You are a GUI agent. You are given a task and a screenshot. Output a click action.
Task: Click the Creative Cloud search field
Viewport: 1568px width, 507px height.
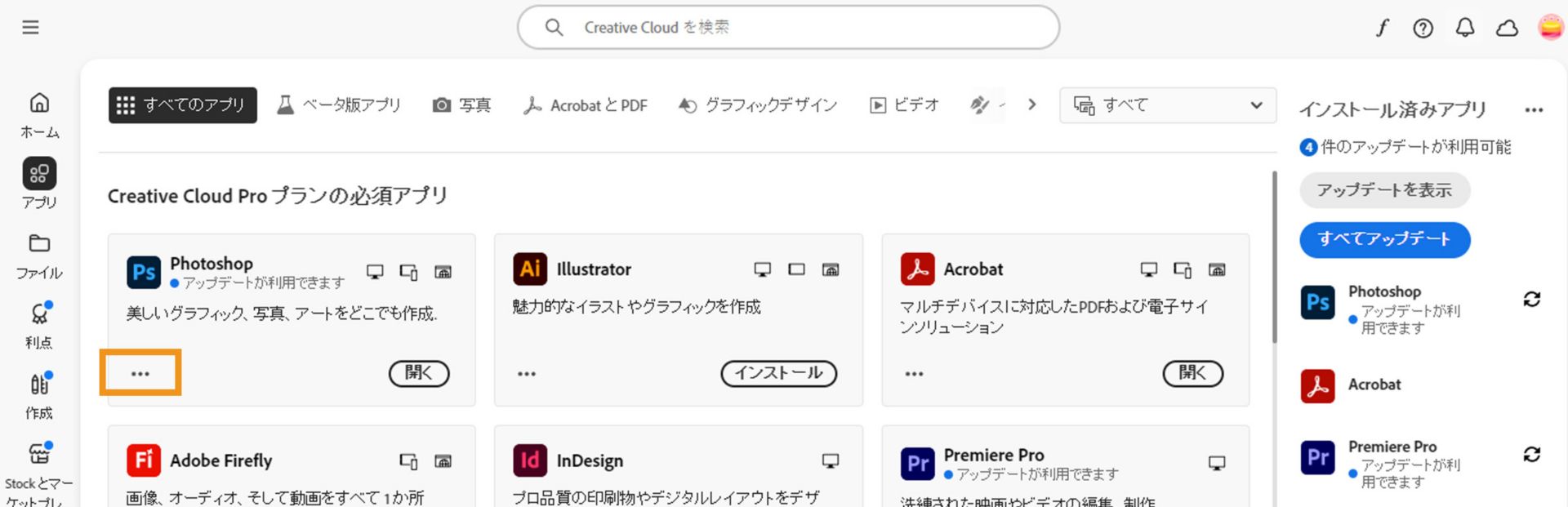pyautogui.click(x=788, y=28)
